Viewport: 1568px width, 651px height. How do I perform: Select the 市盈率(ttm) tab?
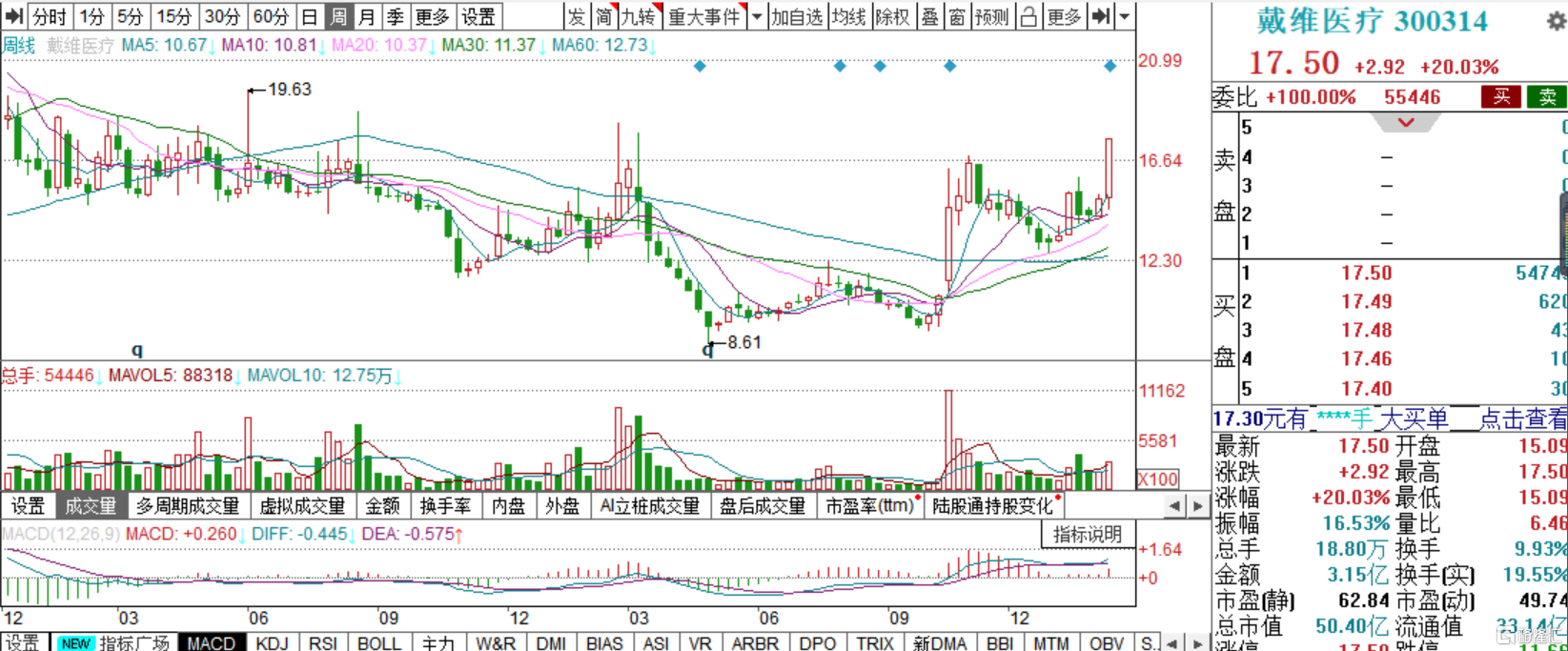[x=870, y=505]
